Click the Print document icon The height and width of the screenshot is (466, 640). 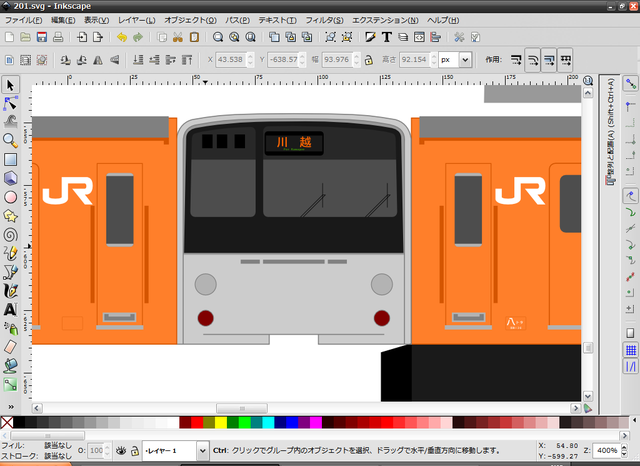pos(58,37)
